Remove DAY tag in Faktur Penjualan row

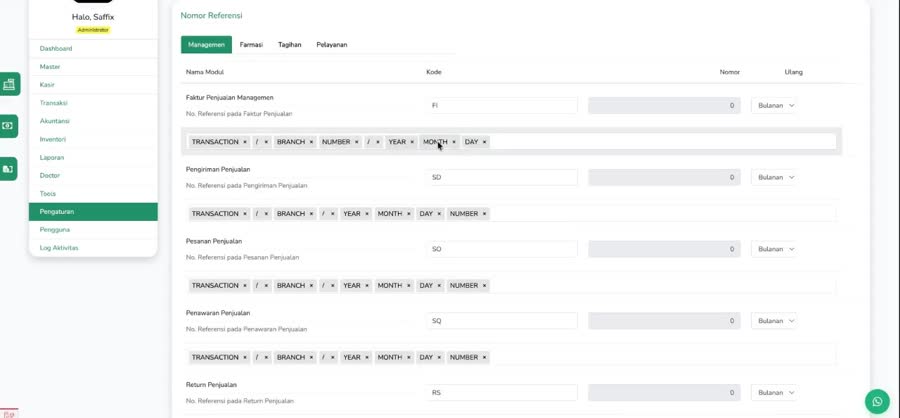click(x=484, y=142)
